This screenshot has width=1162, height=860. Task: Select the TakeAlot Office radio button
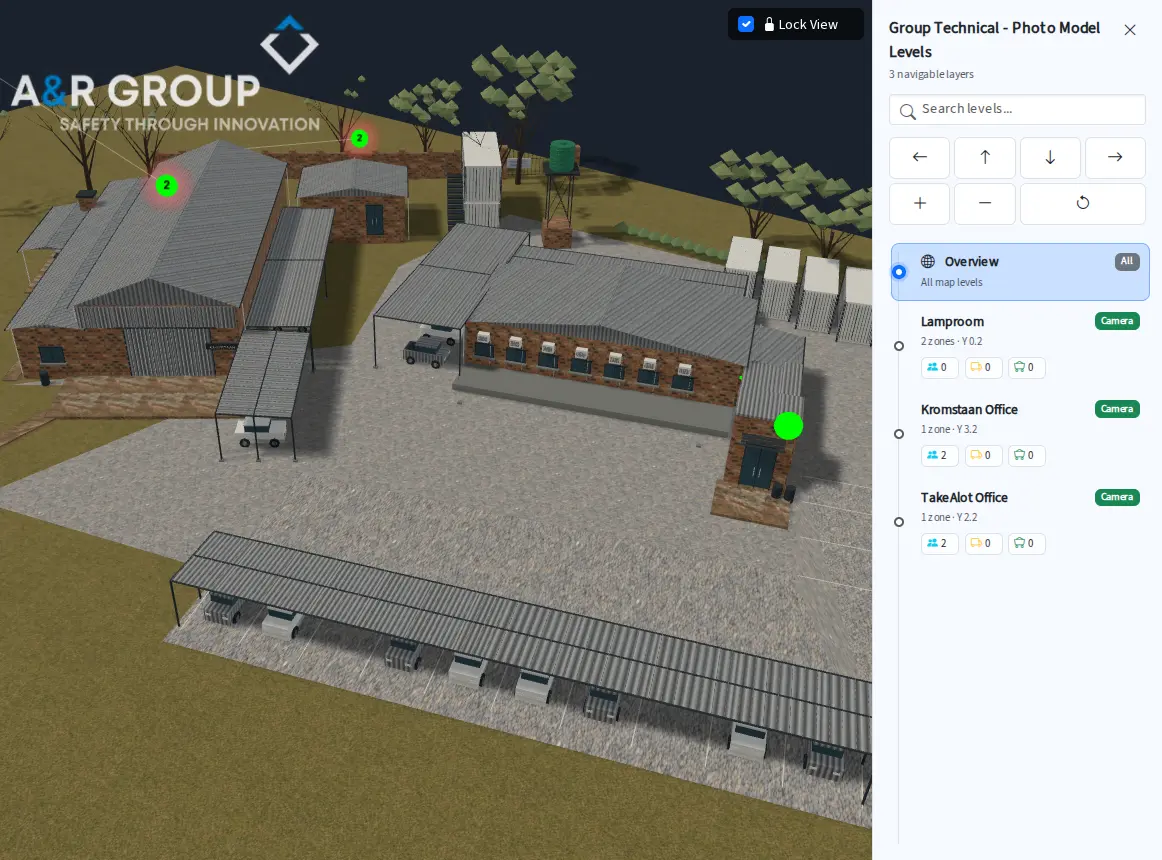[x=899, y=522]
